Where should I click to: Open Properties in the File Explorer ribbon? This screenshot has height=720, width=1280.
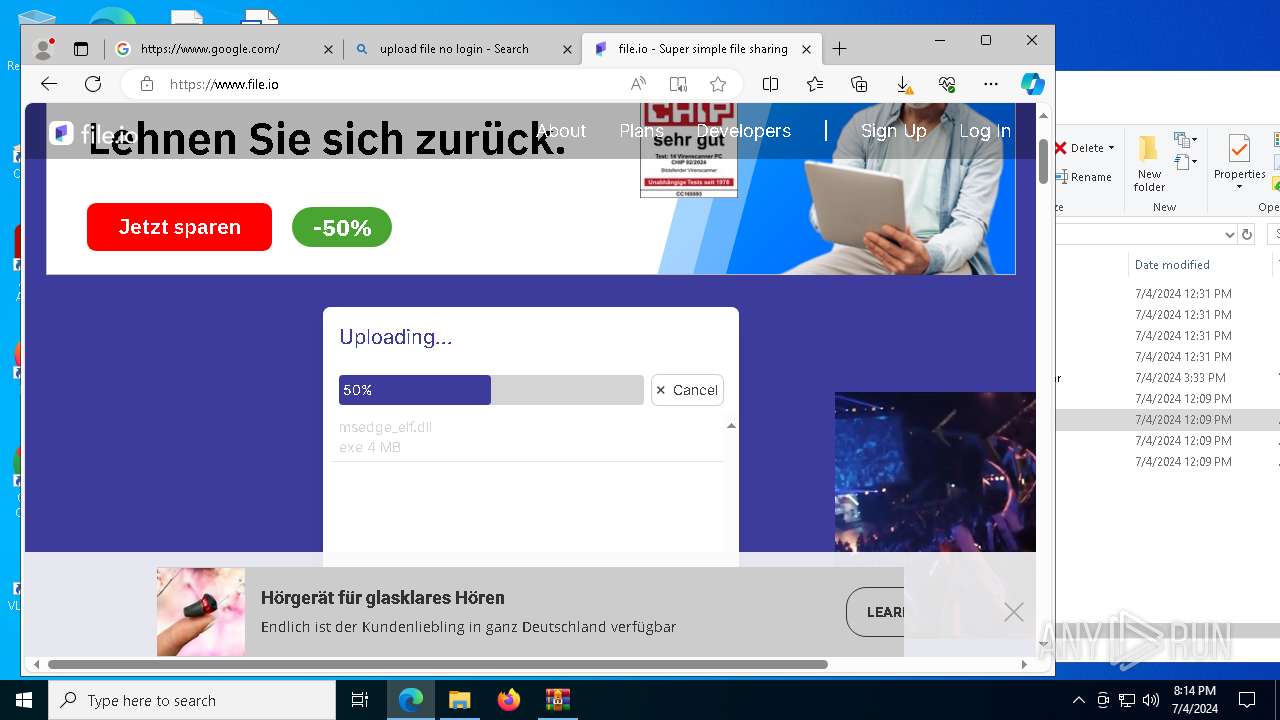[1239, 162]
